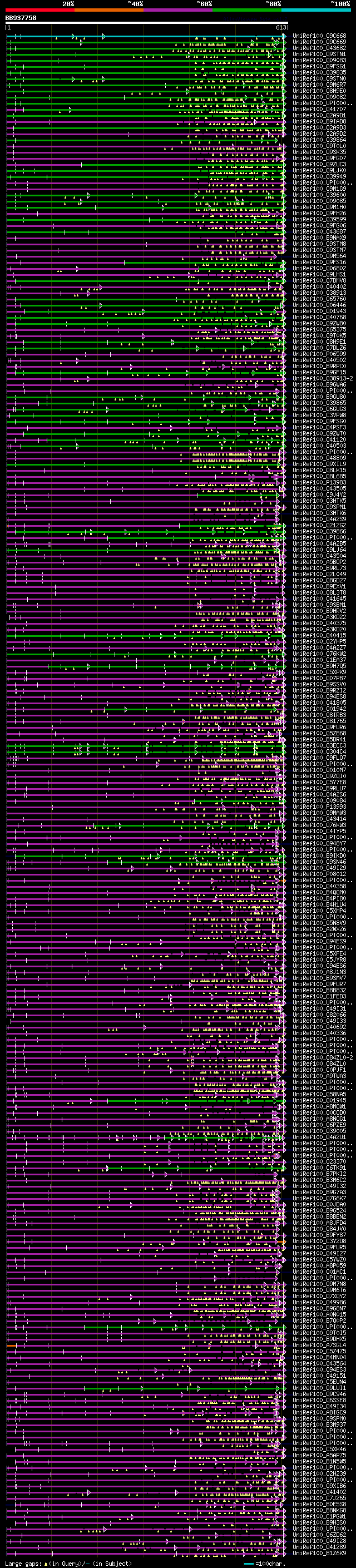This screenshot has height=1568, width=356.
Task: Open hit UniRef100_Q43682
Action: [319, 48]
